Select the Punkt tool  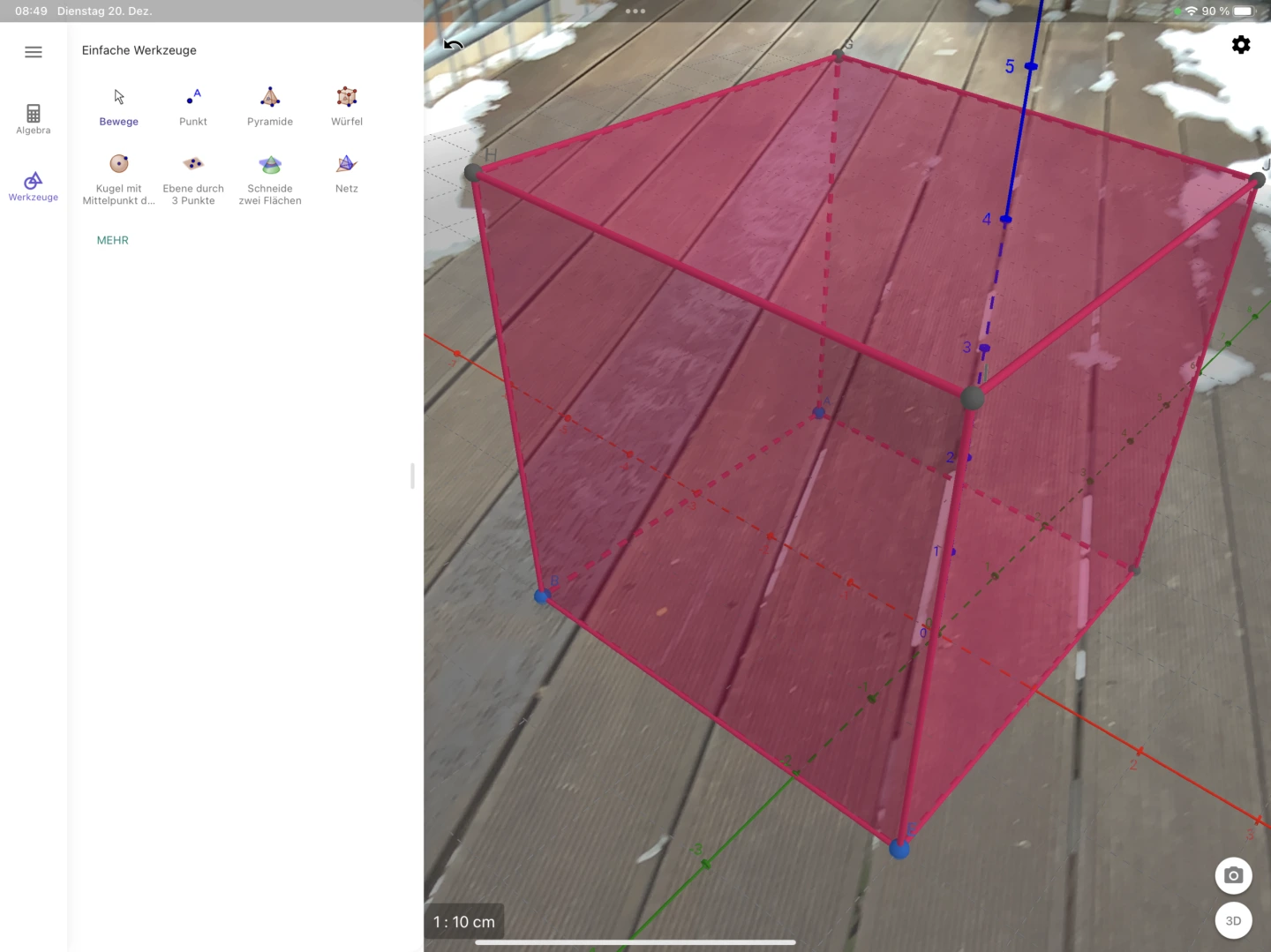(x=193, y=106)
